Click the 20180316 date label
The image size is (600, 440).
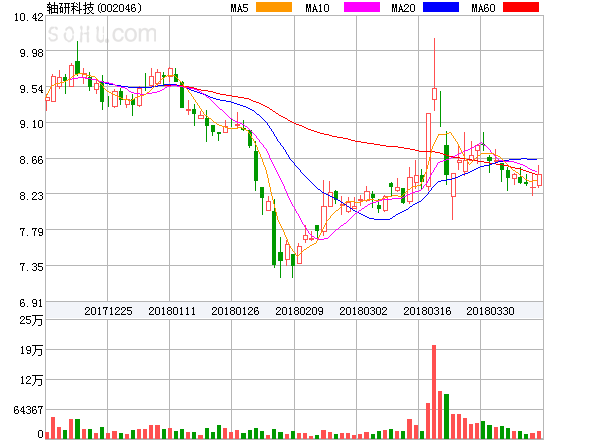(x=427, y=311)
